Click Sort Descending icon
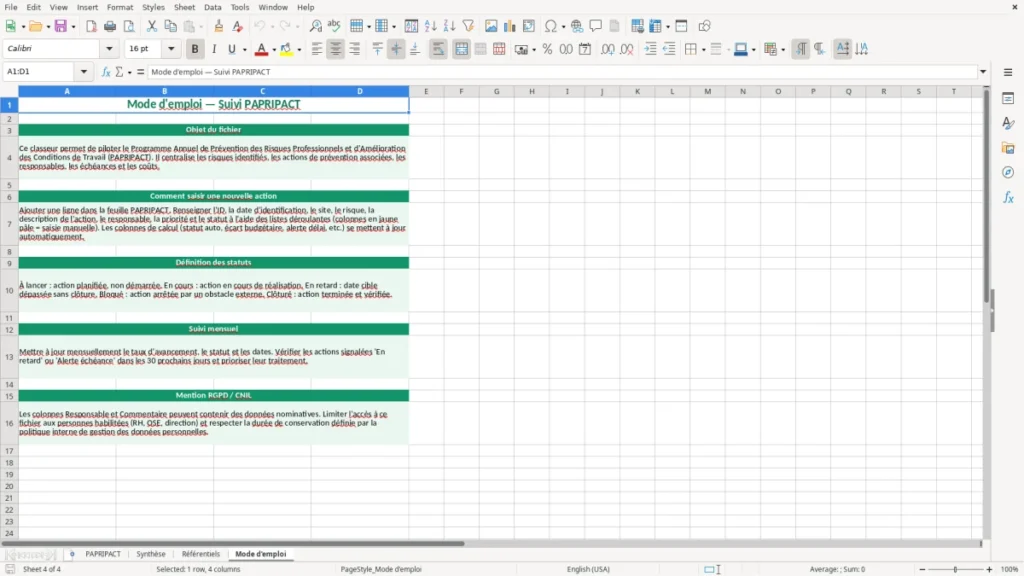 point(449,26)
